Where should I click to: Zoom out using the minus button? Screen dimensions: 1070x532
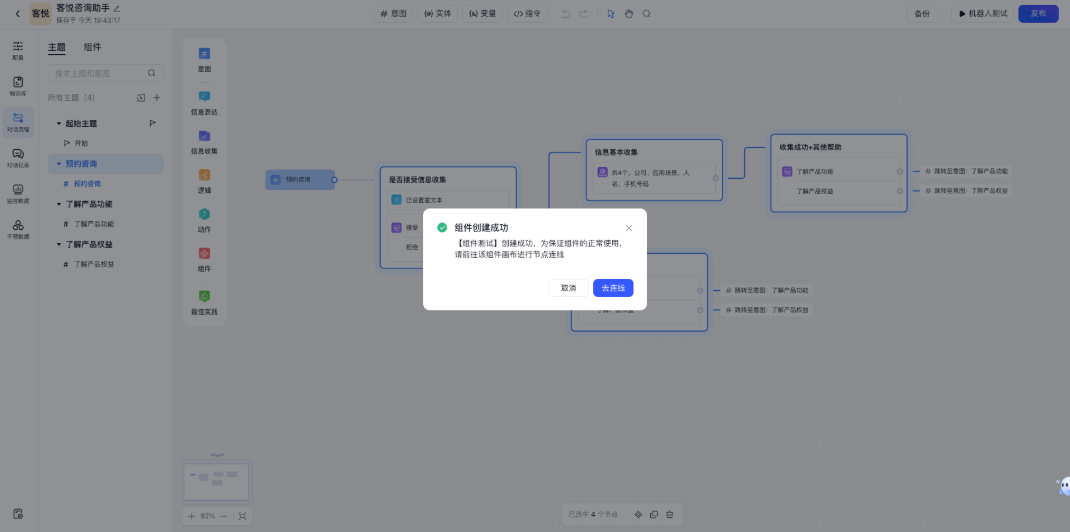point(224,516)
